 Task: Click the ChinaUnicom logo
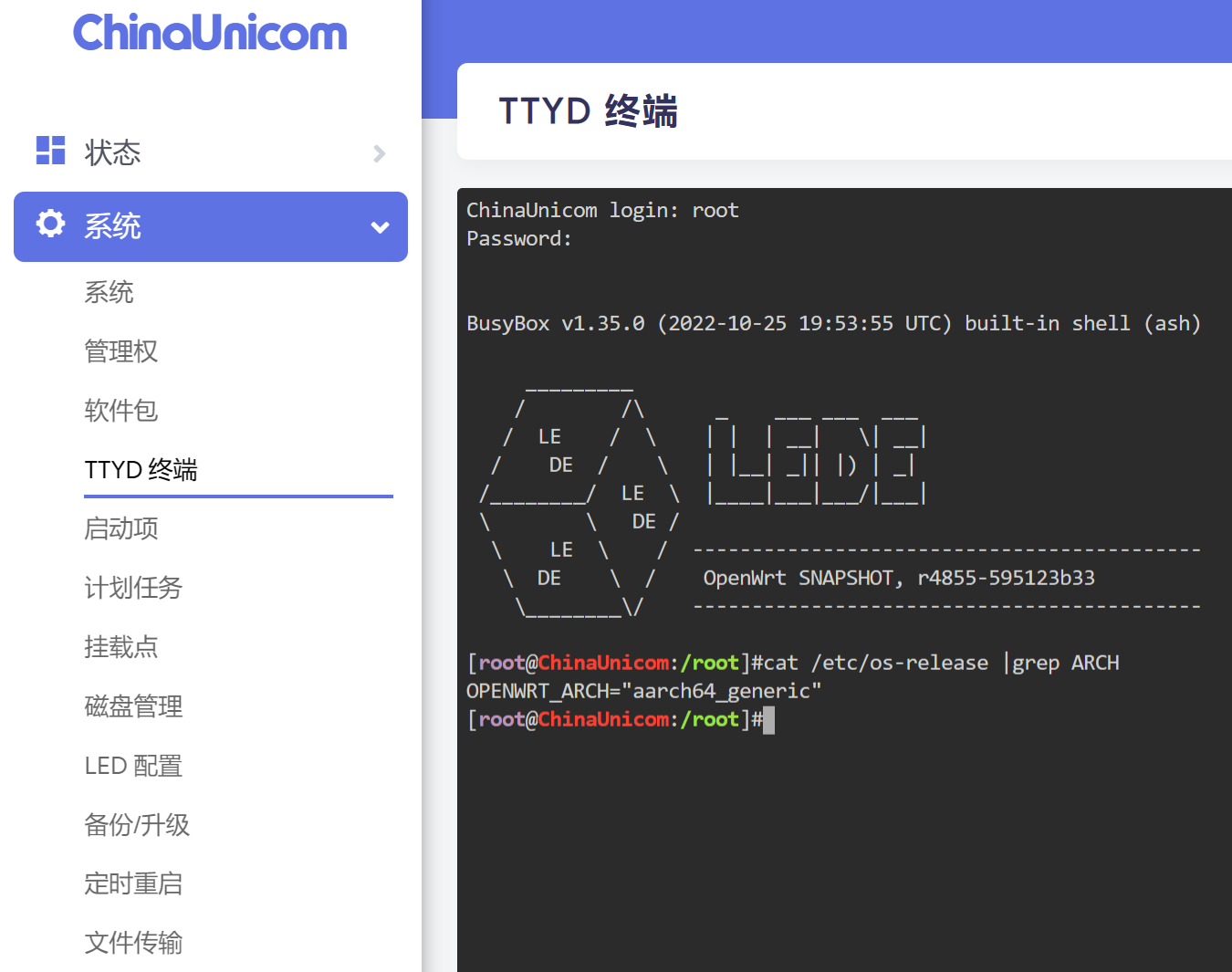click(x=210, y=32)
